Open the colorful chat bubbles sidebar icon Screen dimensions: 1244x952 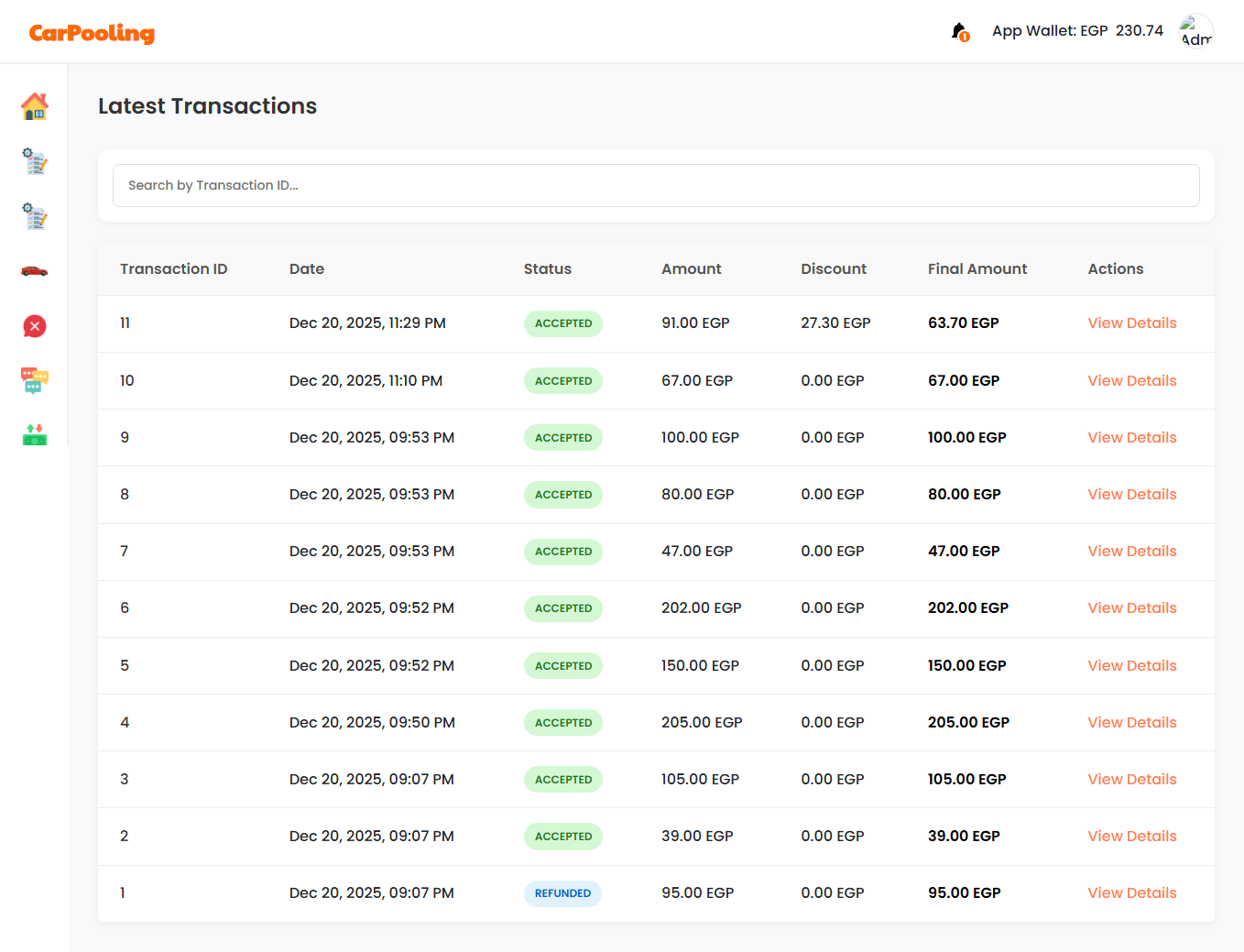[35, 380]
